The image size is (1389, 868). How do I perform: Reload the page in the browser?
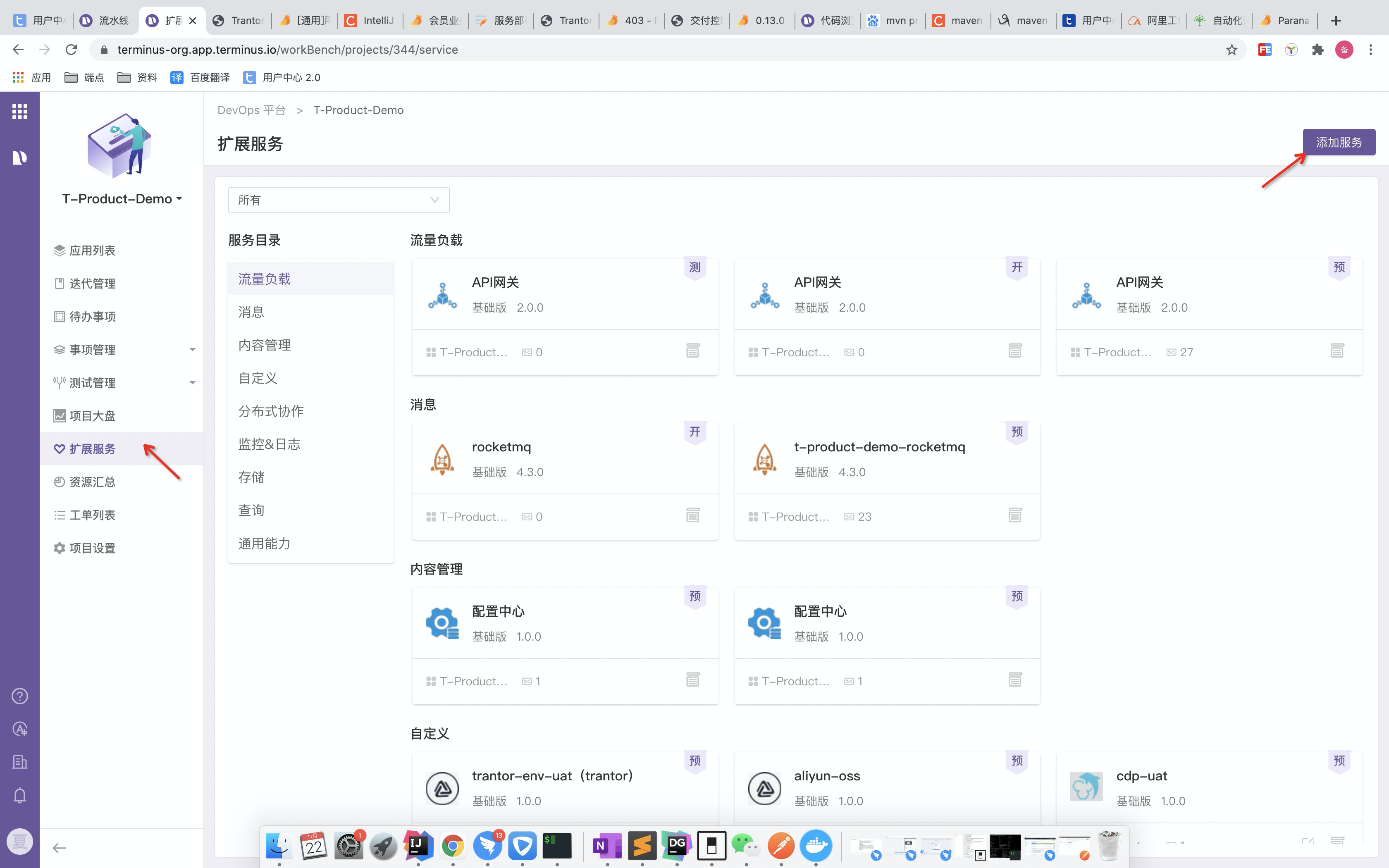click(71, 49)
